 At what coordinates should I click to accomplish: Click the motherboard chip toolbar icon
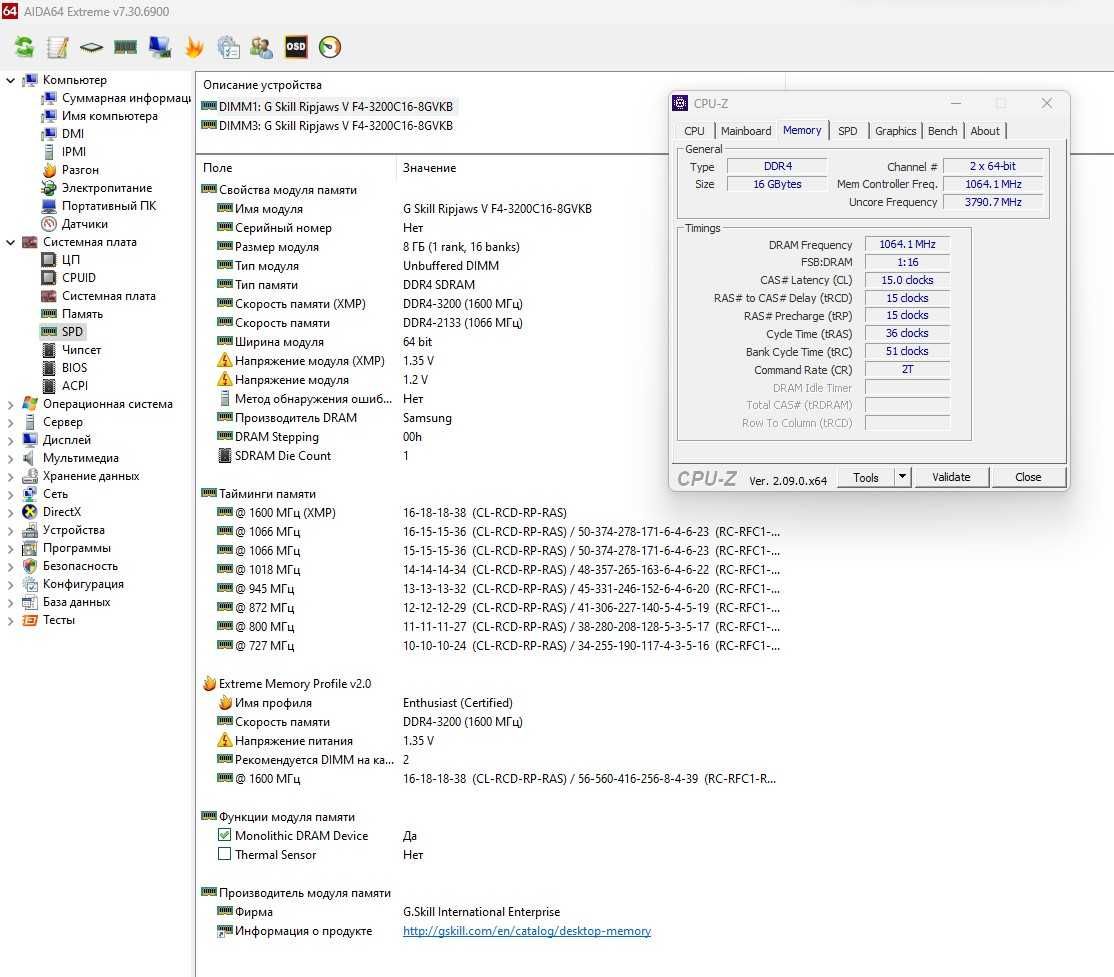click(x=91, y=47)
